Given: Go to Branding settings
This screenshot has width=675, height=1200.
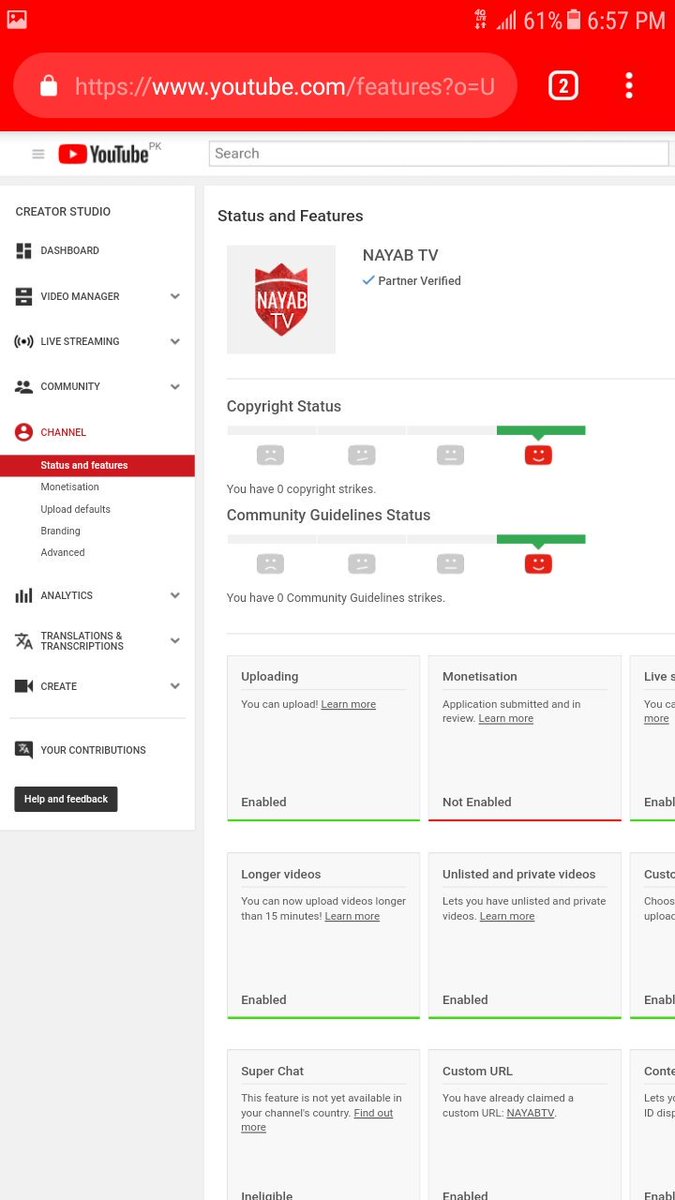Looking at the screenshot, I should pyautogui.click(x=60, y=531).
